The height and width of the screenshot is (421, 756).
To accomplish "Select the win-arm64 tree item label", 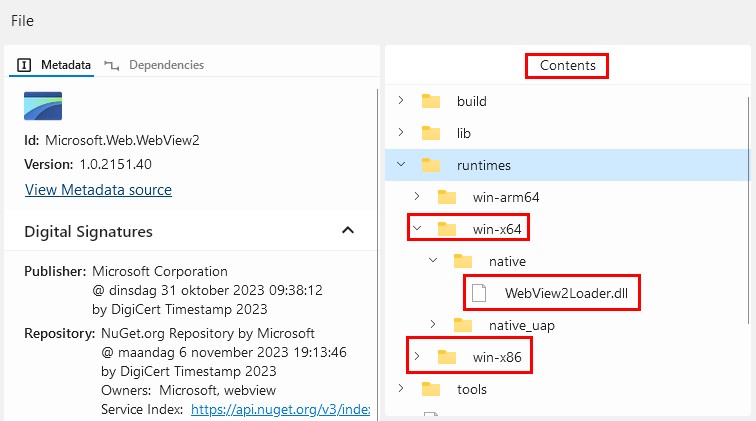I will (506, 197).
